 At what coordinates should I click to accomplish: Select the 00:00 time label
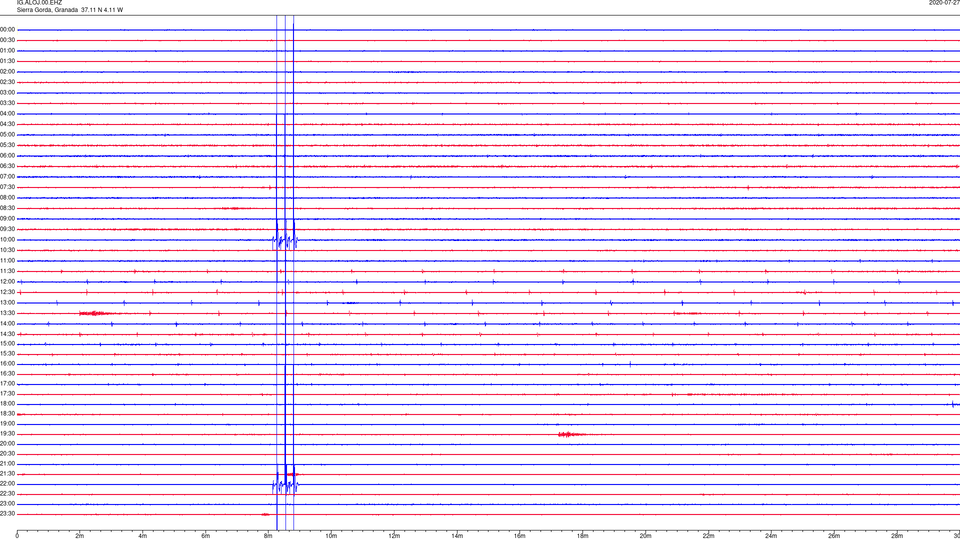pos(7,29)
